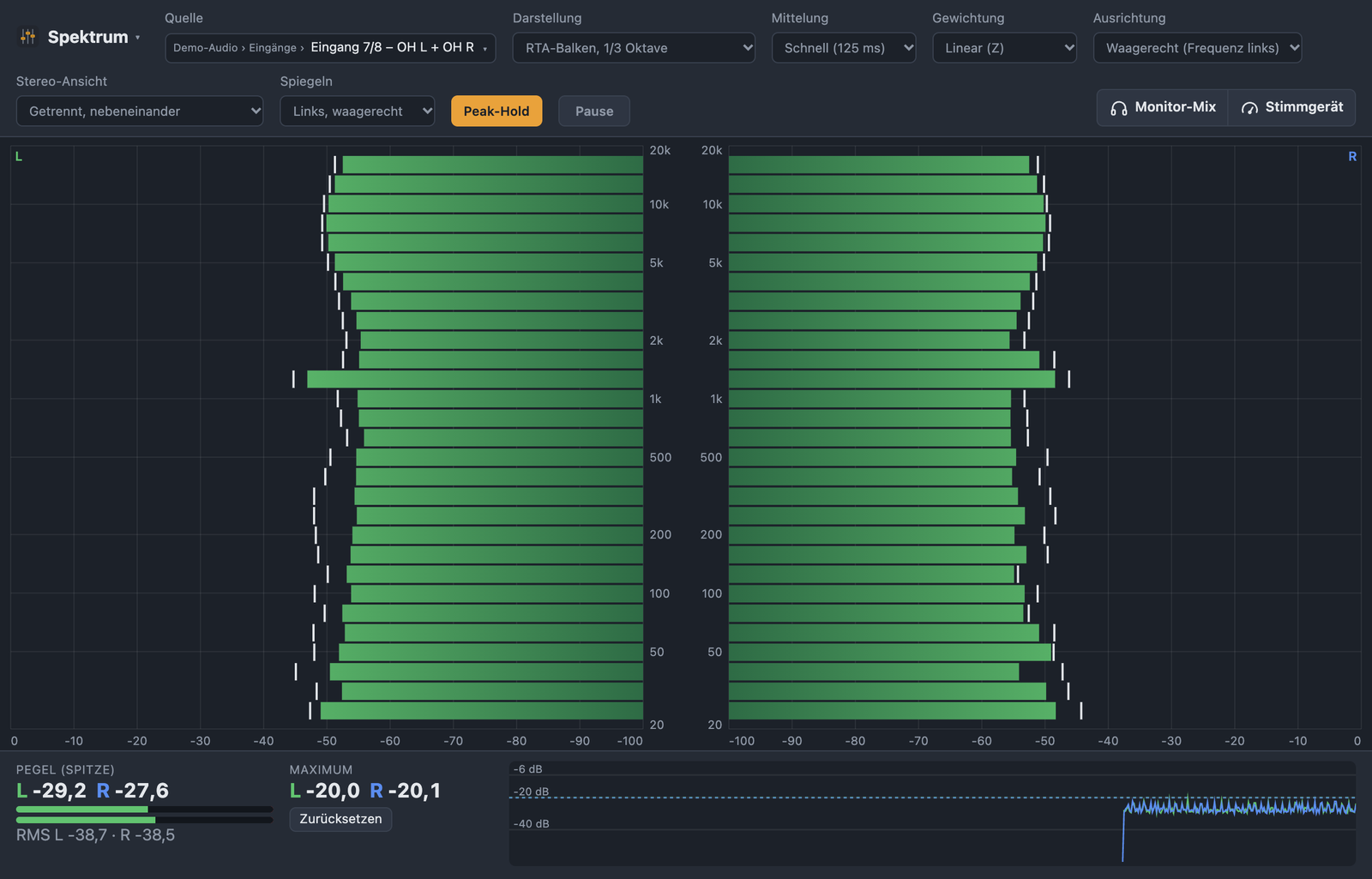Open the Spiegeln dropdown Links, waagerecht
The width and height of the screenshot is (1372, 879).
pos(358,111)
